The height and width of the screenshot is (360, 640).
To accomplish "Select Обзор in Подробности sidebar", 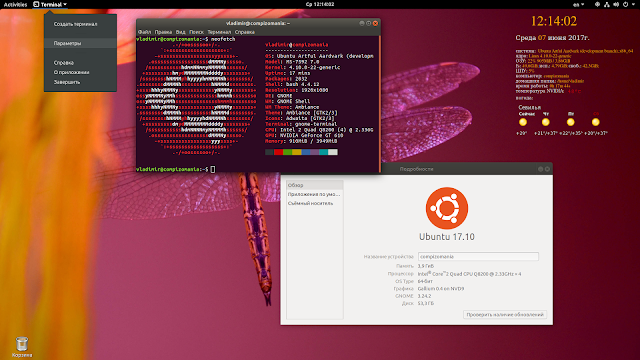I will point(314,185).
